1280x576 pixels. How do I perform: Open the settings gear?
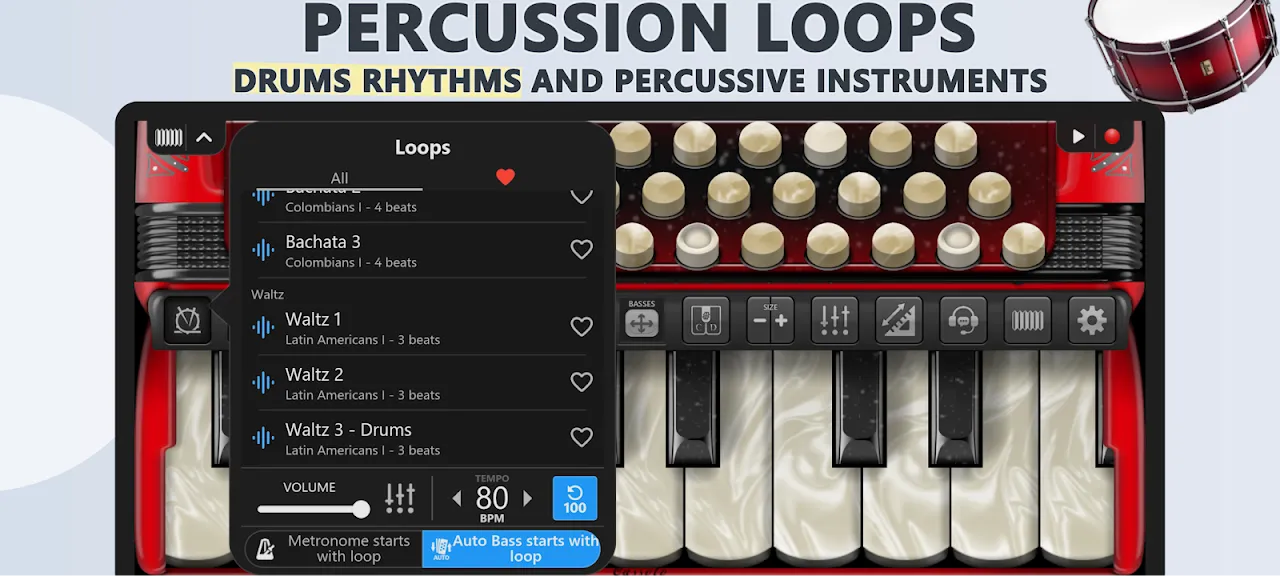[1091, 320]
